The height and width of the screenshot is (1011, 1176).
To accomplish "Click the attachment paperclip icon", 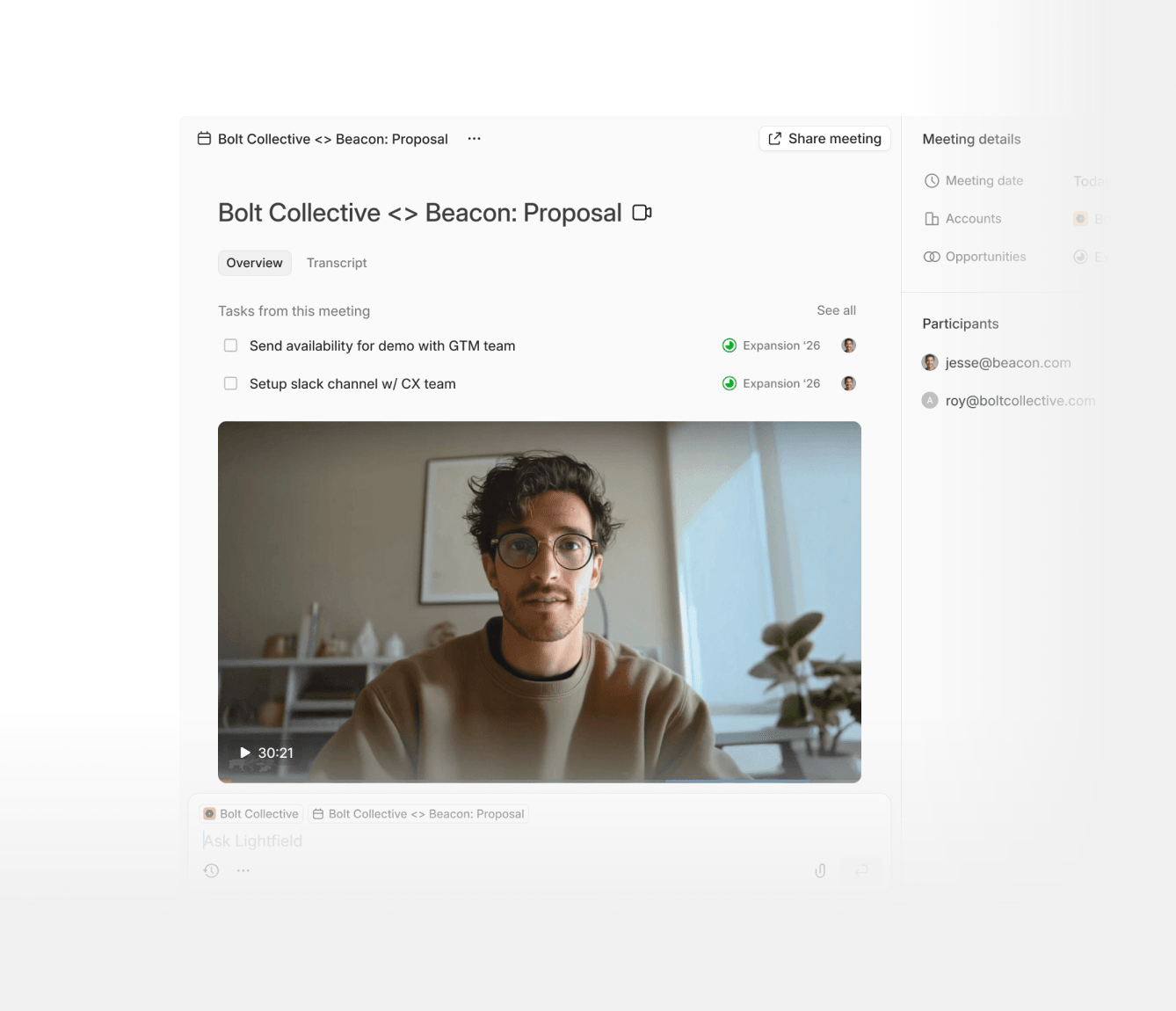I will point(820,870).
